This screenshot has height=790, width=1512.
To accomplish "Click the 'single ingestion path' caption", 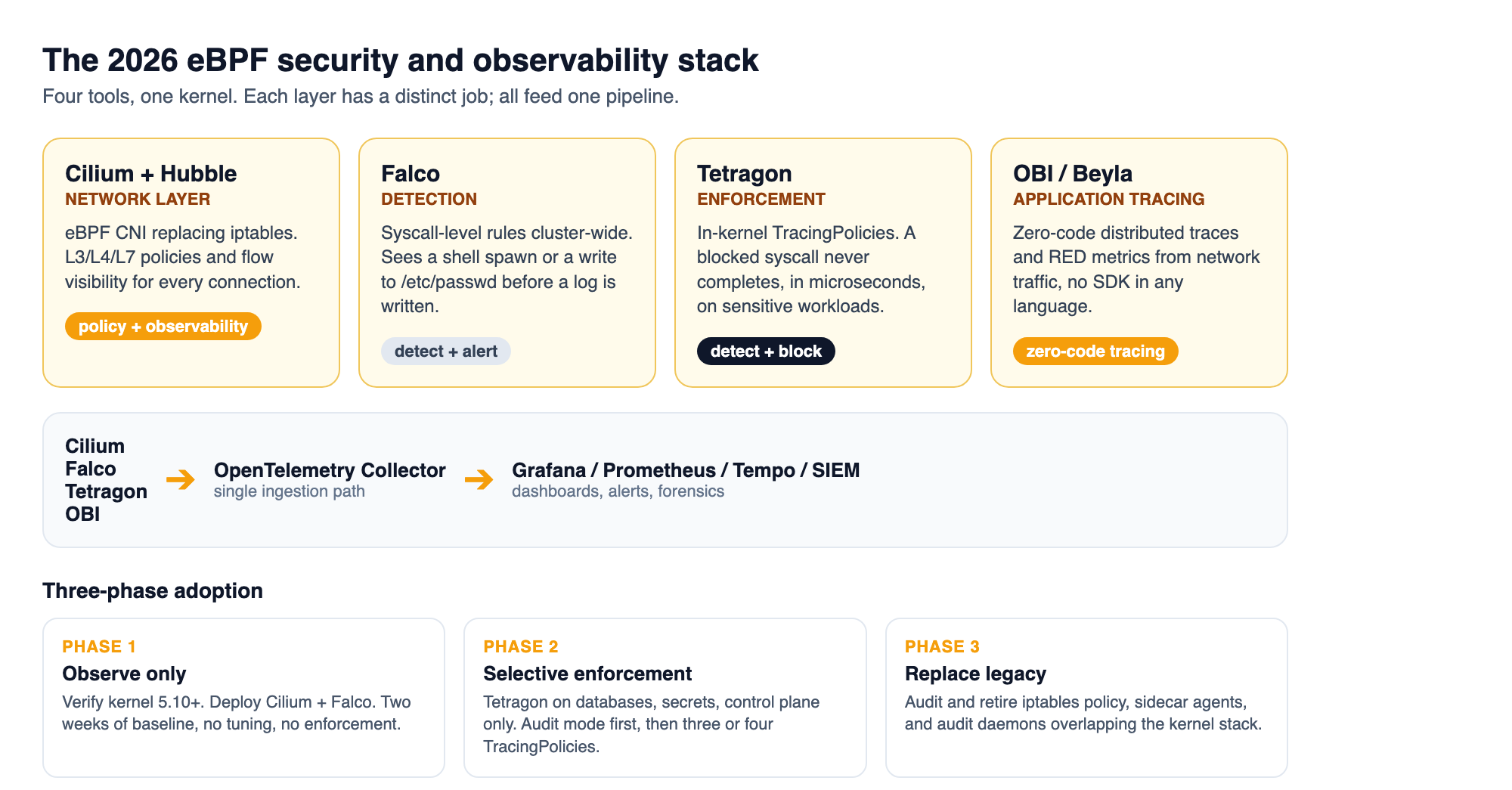I will pos(290,491).
